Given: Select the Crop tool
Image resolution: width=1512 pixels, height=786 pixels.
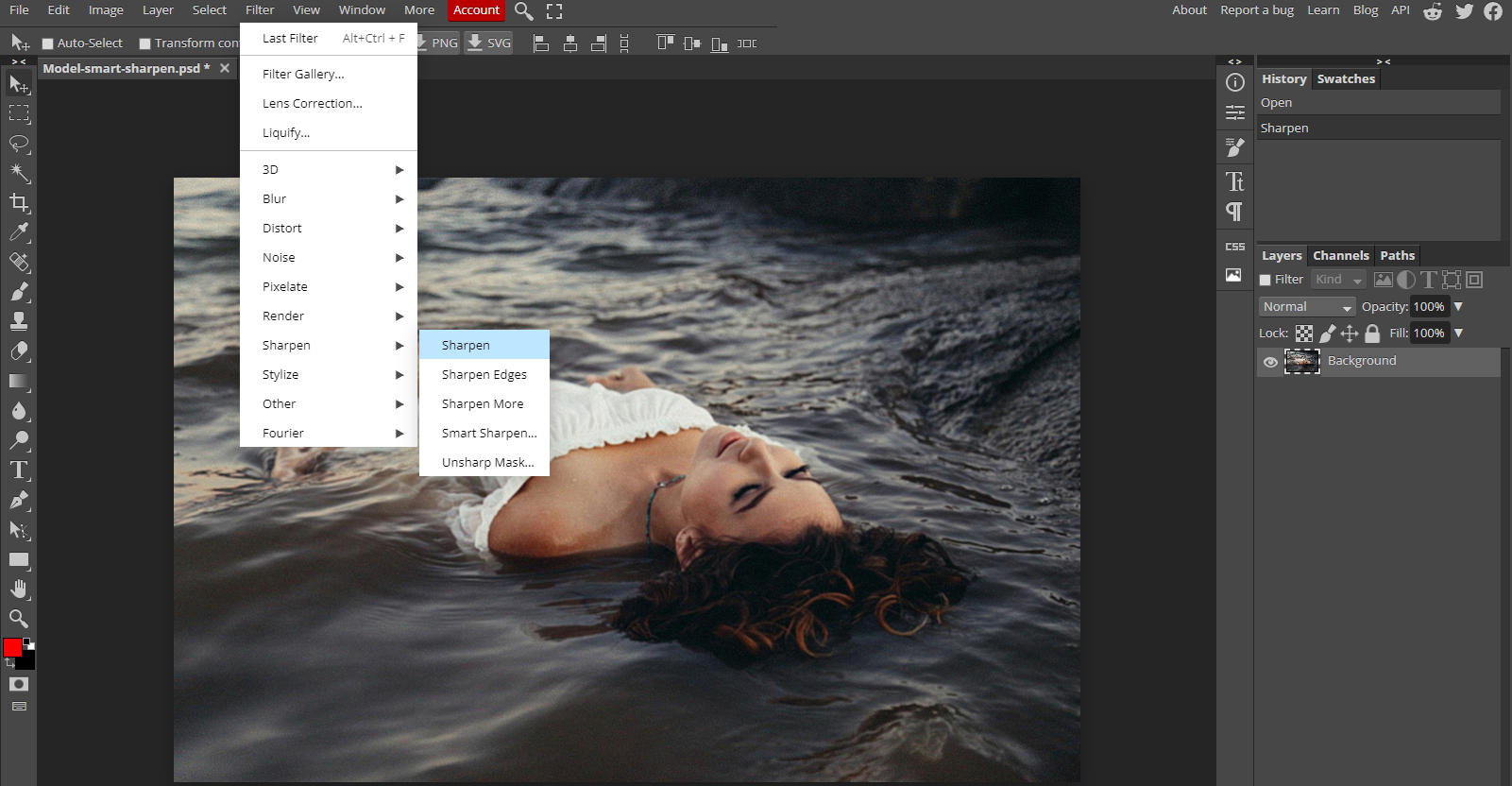Looking at the screenshot, I should [x=19, y=203].
